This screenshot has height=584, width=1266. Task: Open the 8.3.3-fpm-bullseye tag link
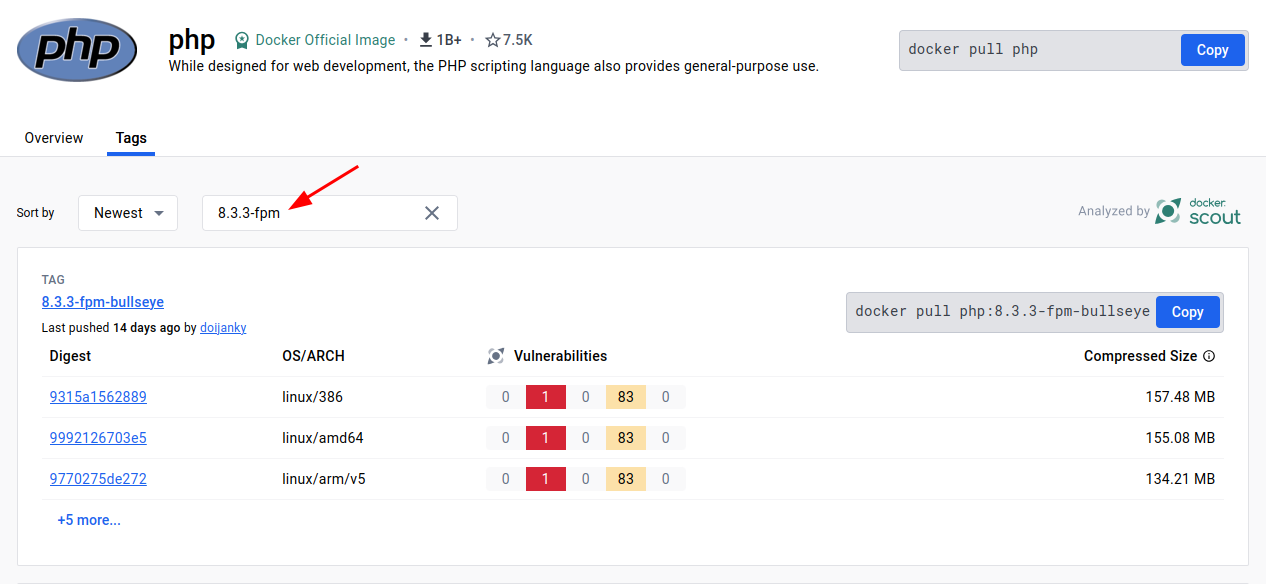coord(103,302)
